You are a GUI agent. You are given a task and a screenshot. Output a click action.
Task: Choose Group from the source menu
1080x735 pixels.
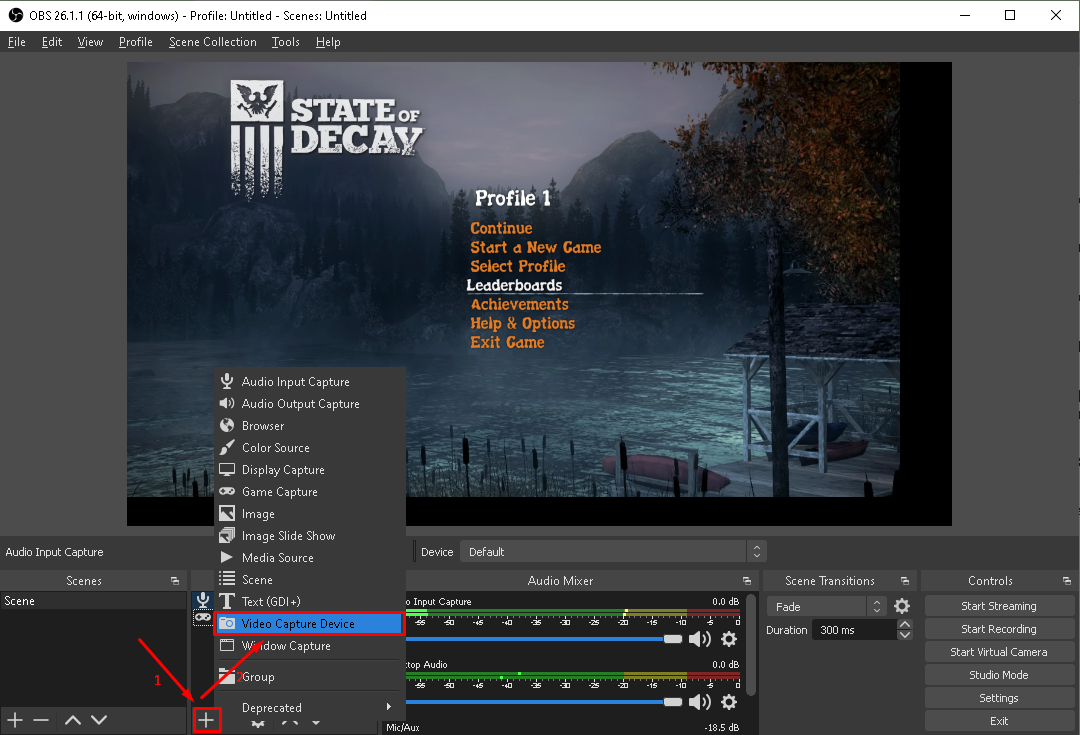(x=309, y=676)
